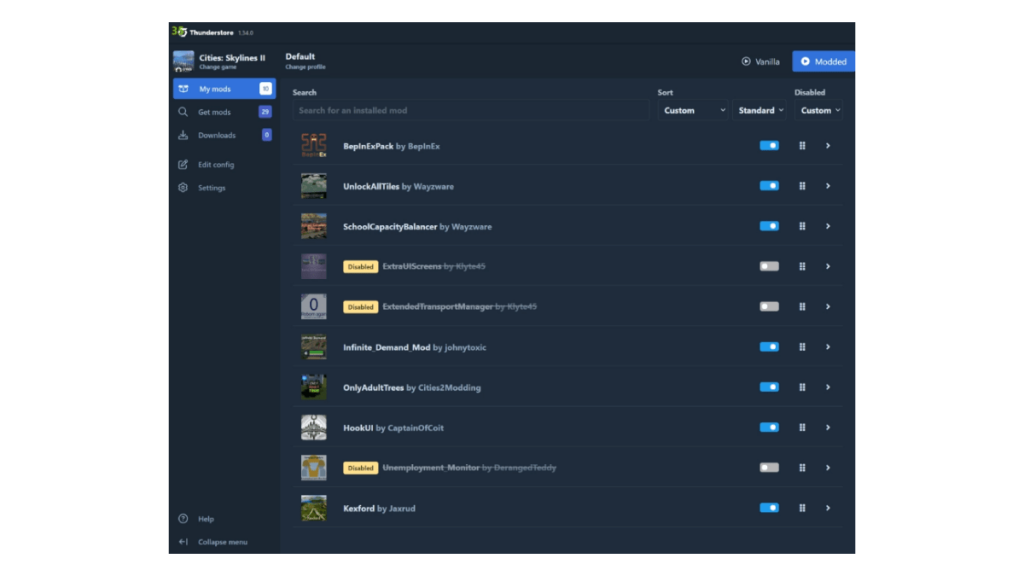This screenshot has width=1024, height=576.
Task: Click the UnlockAllTiles mod icon
Action: tap(313, 186)
